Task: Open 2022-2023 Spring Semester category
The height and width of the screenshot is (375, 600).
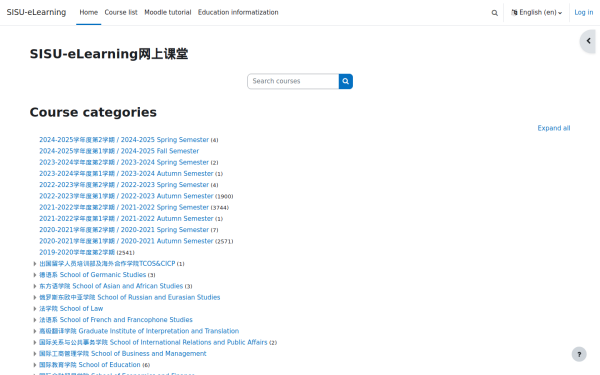Action: tap(124, 185)
